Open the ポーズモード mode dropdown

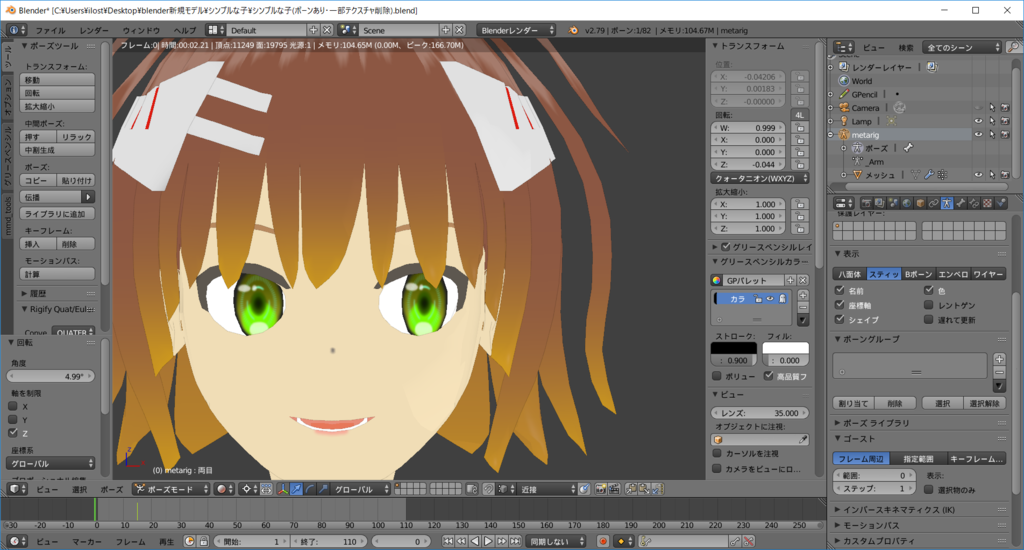point(171,489)
